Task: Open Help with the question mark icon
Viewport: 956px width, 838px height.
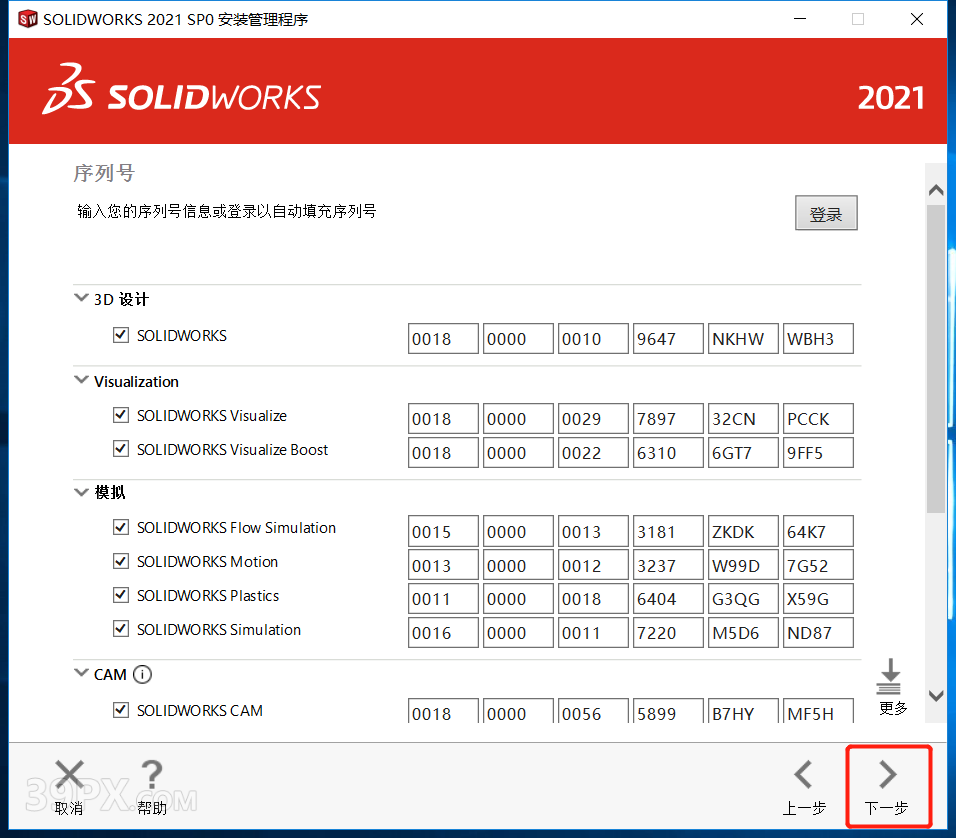Action: click(151, 775)
